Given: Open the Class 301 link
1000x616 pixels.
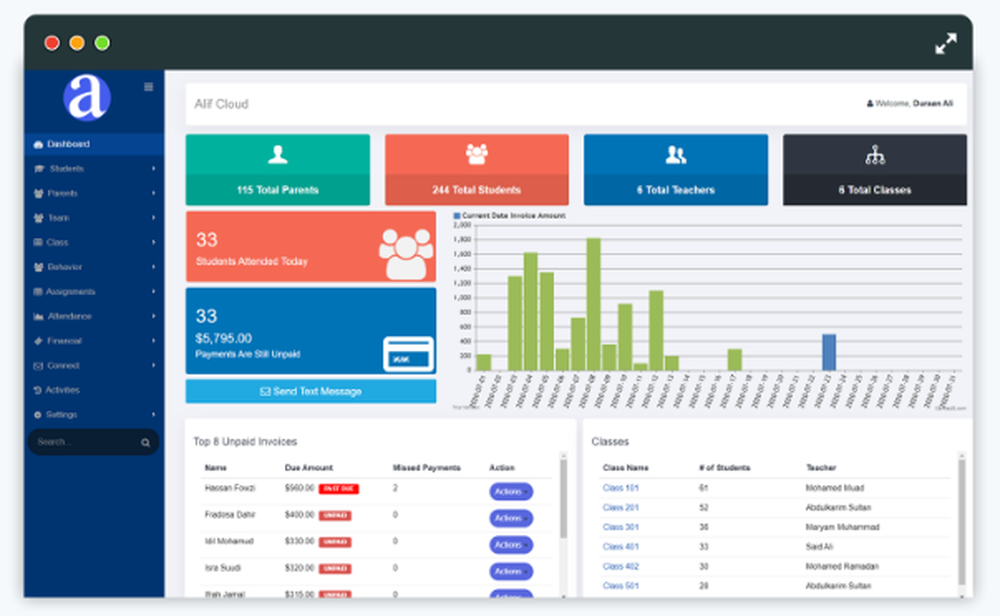Looking at the screenshot, I should (x=621, y=527).
